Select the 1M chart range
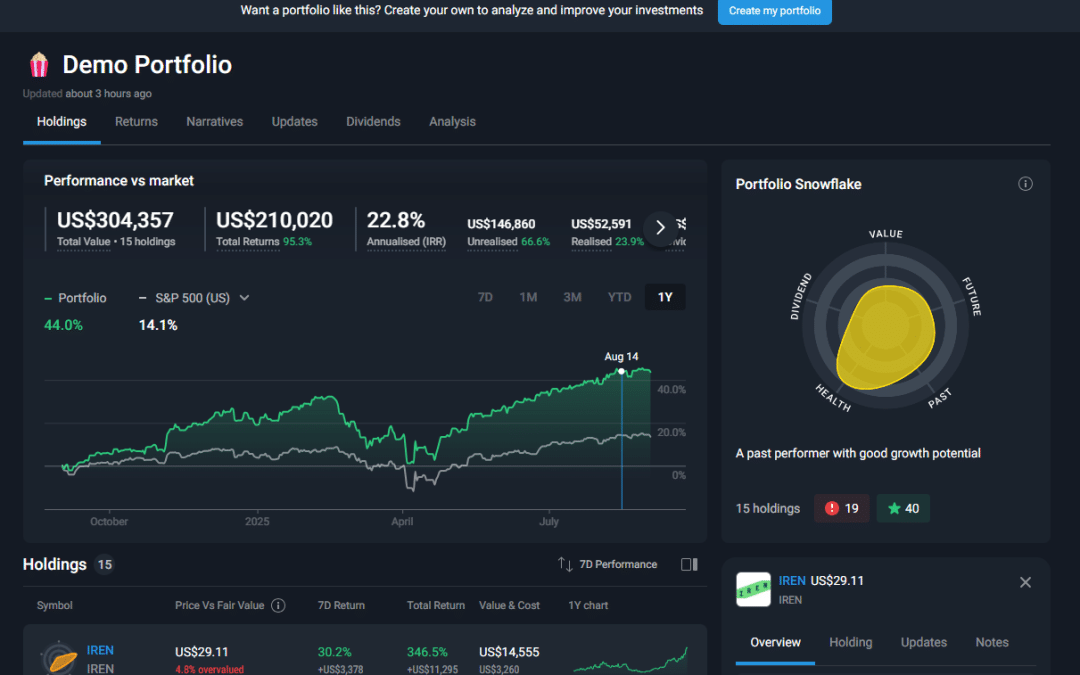This screenshot has height=675, width=1080. point(528,298)
